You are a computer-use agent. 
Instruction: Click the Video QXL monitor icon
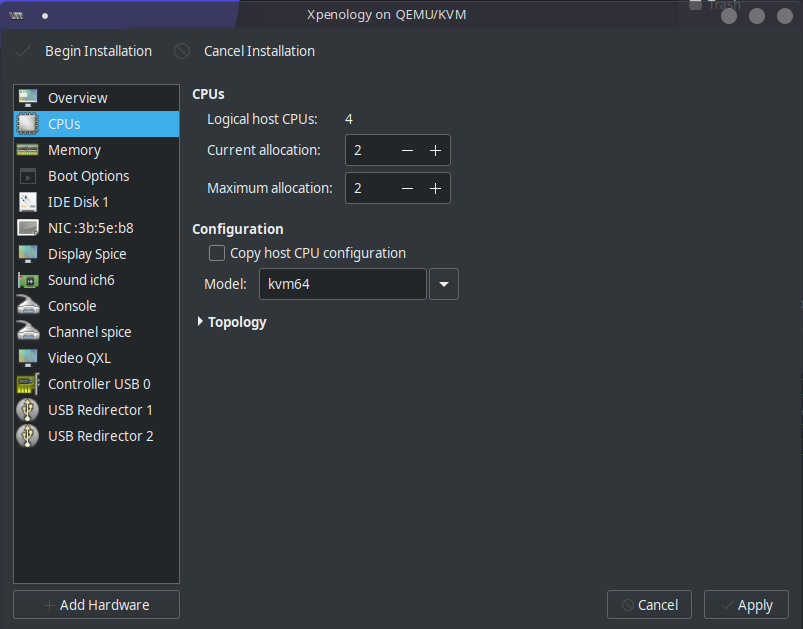[x=28, y=358]
